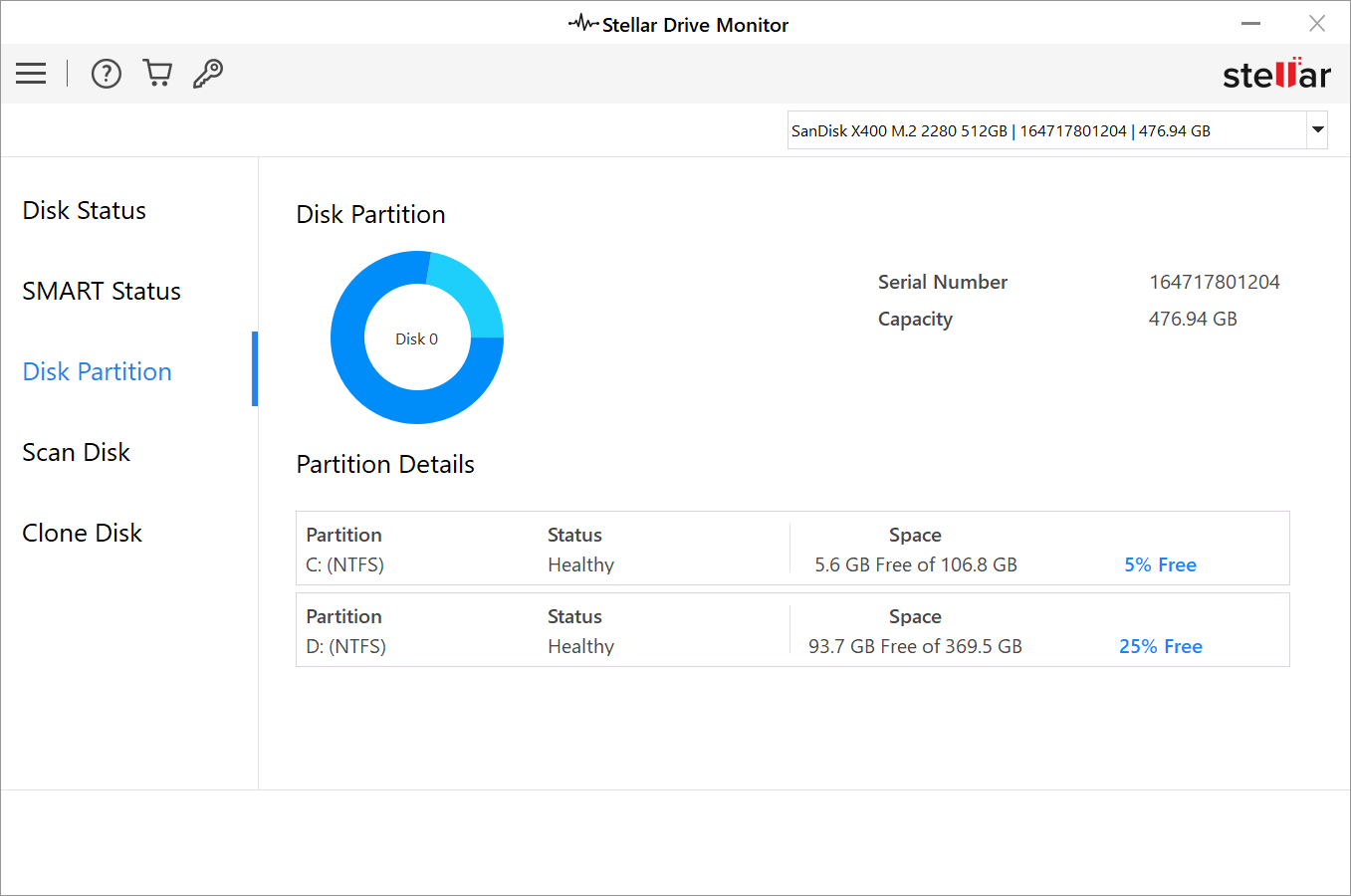Click the 25% Free link for partition D
The width and height of the screenshot is (1351, 896).
[1160, 646]
